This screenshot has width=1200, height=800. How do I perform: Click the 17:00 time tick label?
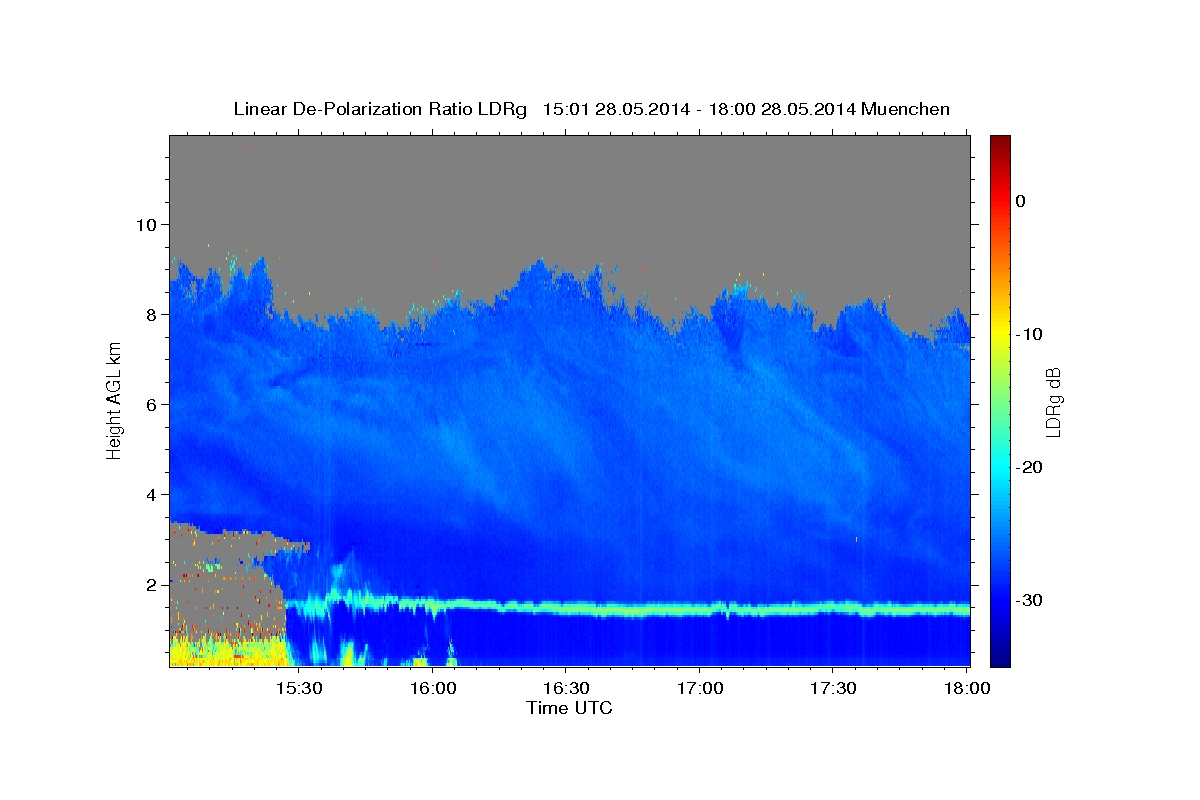pos(700,688)
